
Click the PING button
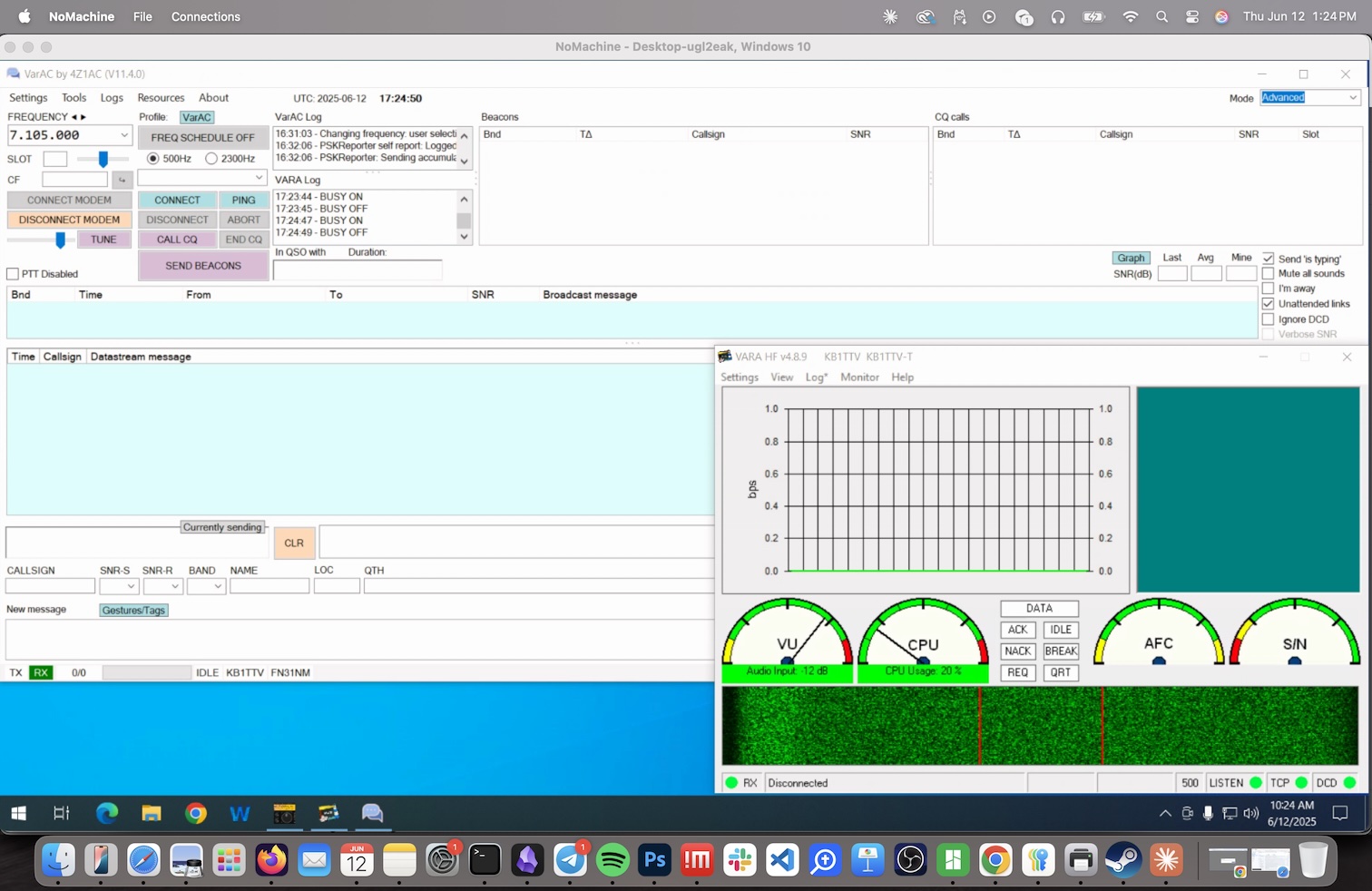pos(243,201)
